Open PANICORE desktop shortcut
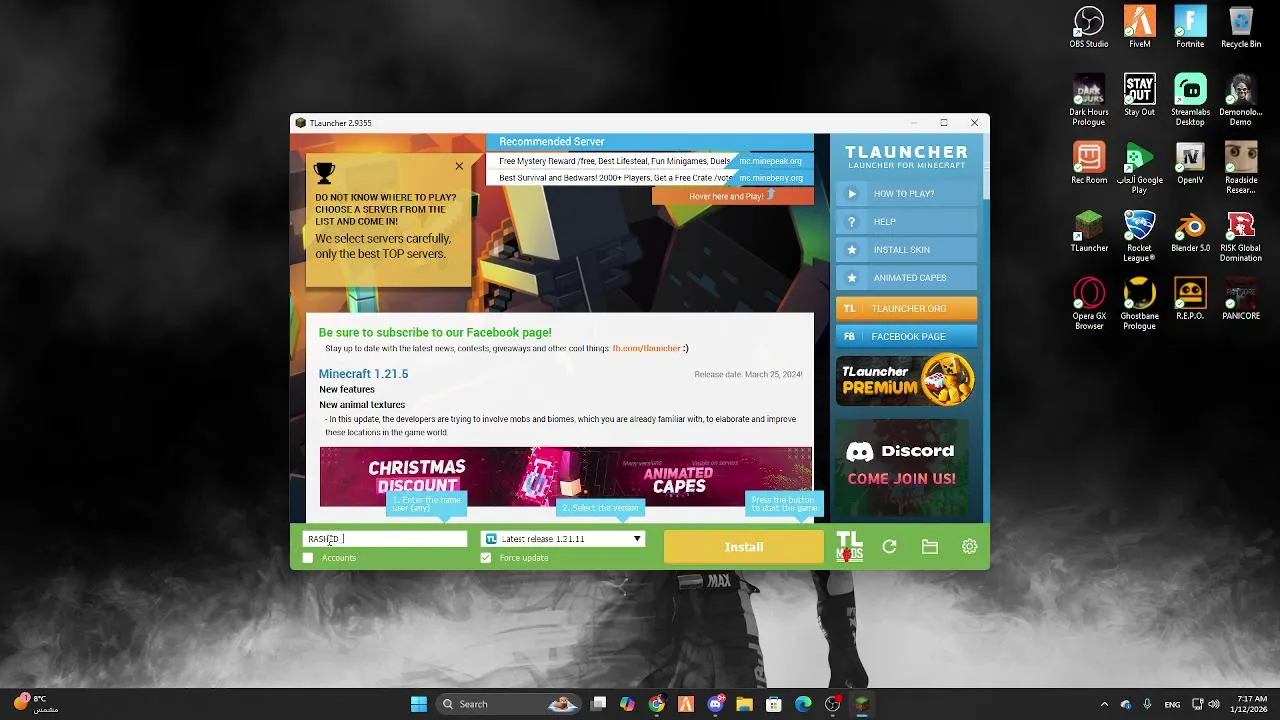Viewport: 1280px width, 720px height. 1241,300
